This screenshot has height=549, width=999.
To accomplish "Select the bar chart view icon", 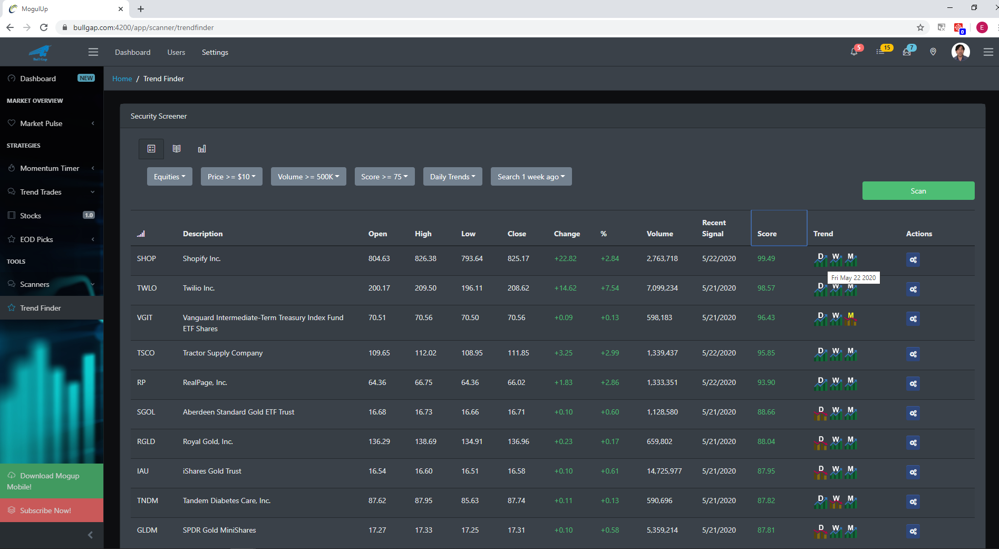I will pos(202,148).
